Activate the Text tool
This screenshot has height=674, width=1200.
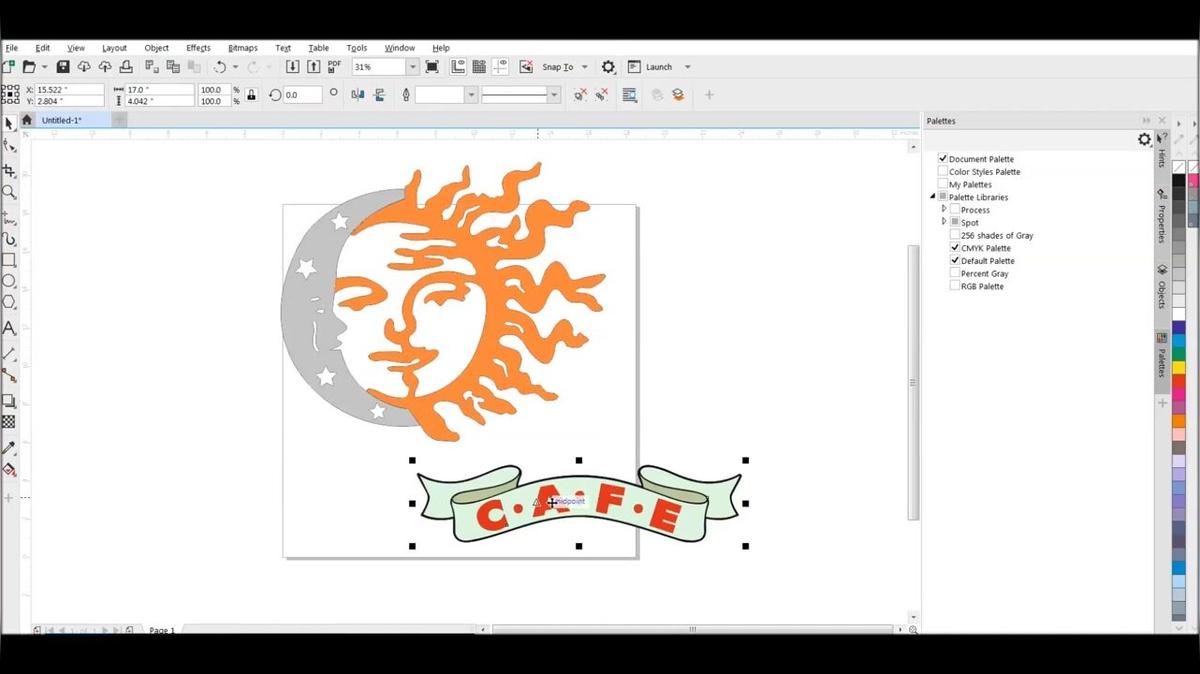pos(9,328)
